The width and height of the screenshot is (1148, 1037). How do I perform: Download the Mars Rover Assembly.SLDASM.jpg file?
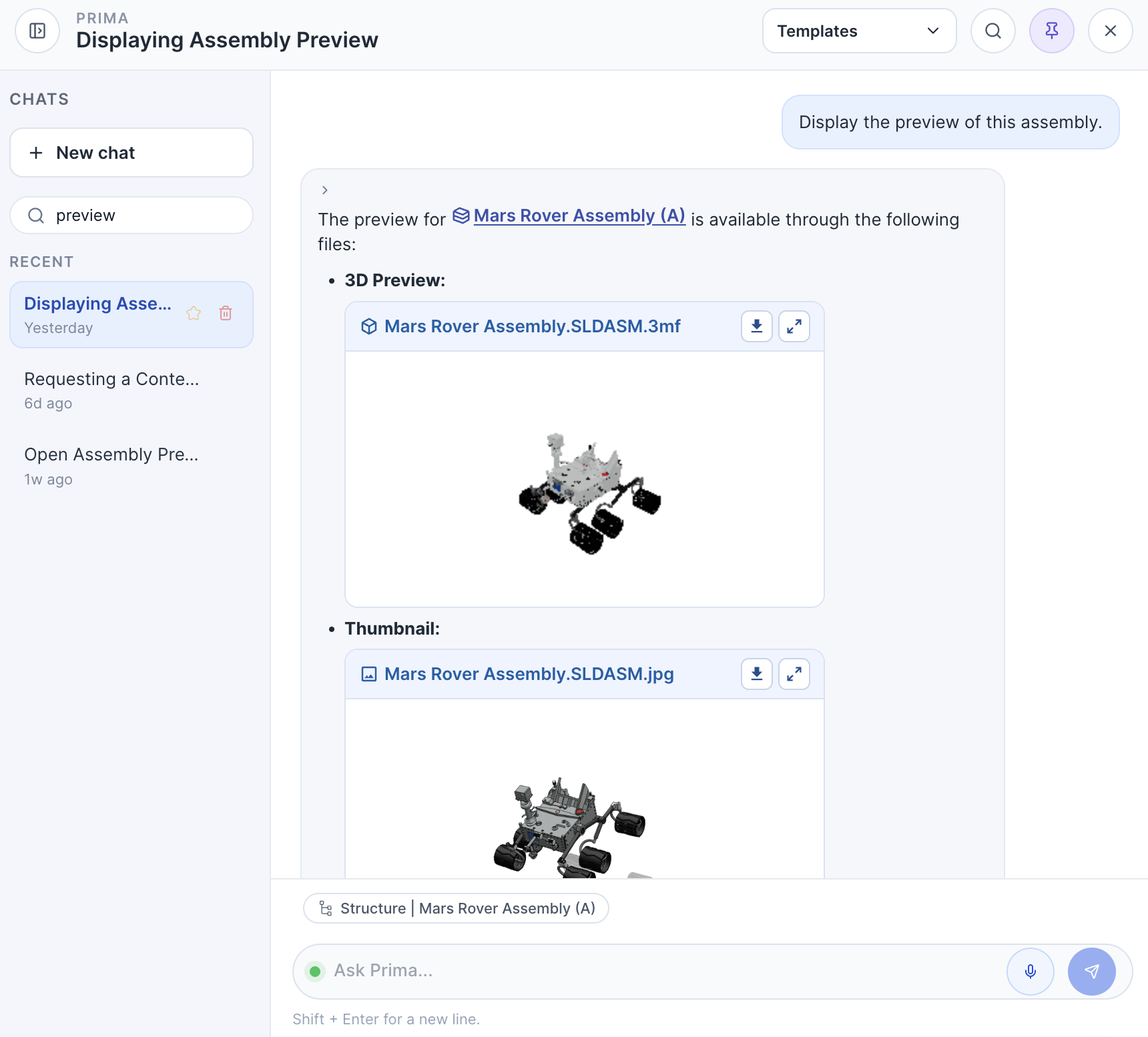[756, 674]
